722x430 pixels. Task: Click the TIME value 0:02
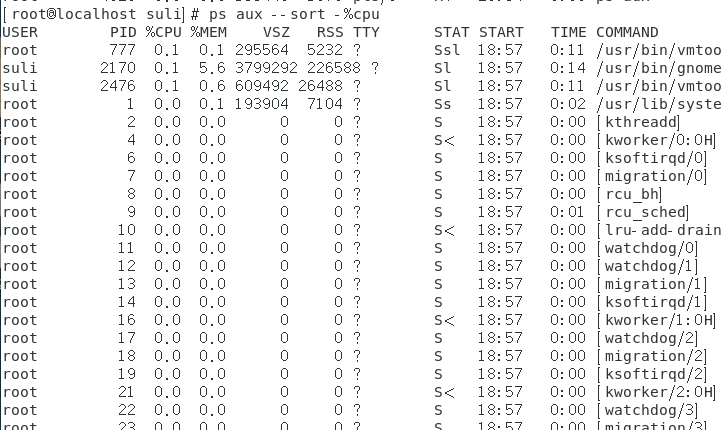568,104
